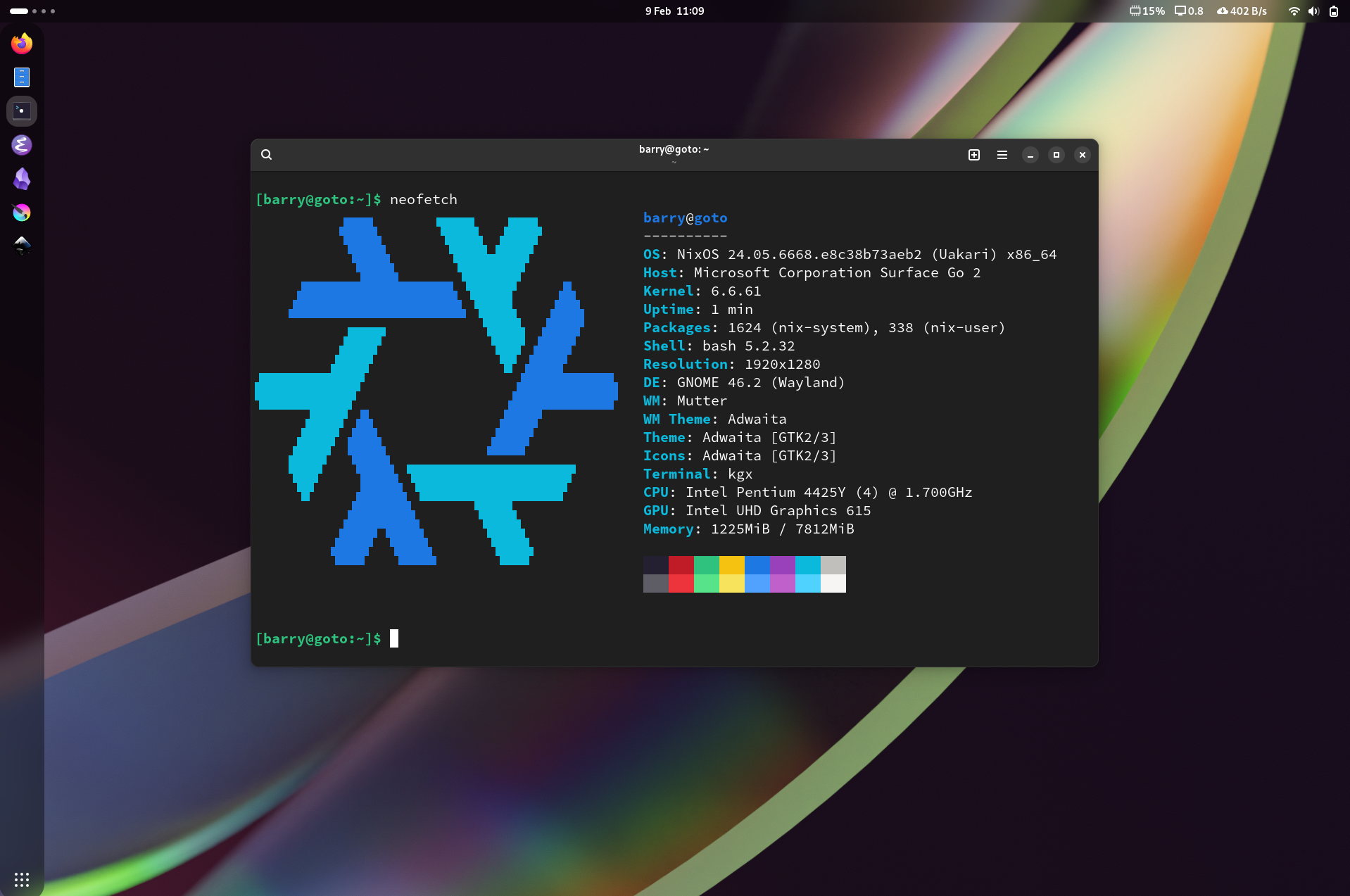Show the applications grid
Image resolution: width=1350 pixels, height=896 pixels.
pos(22,879)
